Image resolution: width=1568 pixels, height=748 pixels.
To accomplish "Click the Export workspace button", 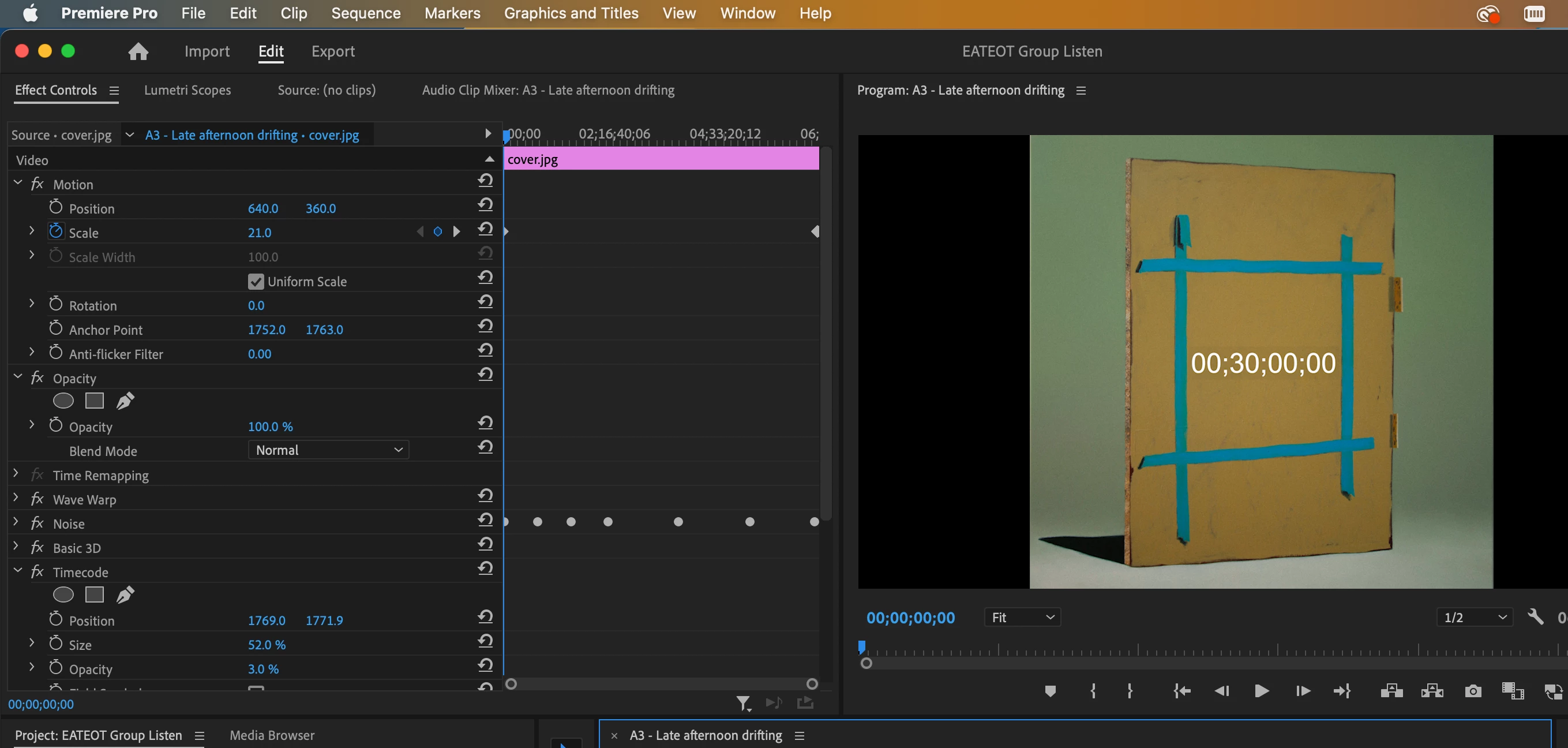I will (x=333, y=51).
